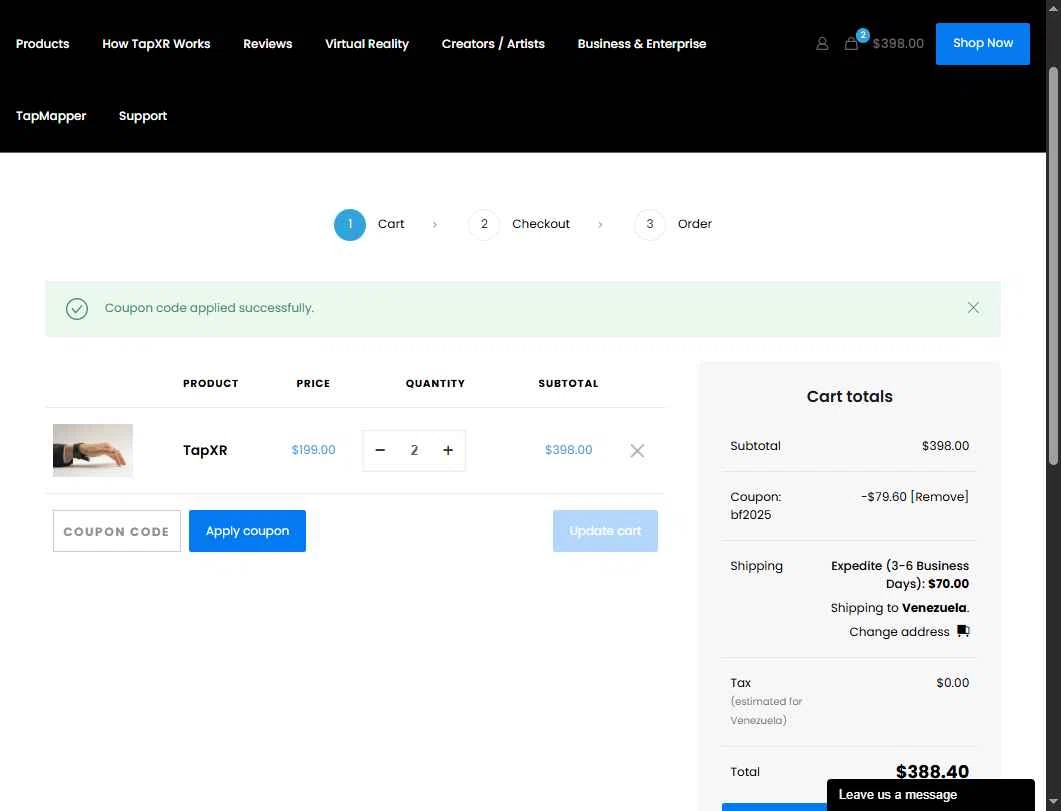Viewport: 1061px width, 811px height.
Task: Go to How TapXR Works
Action: (156, 43)
